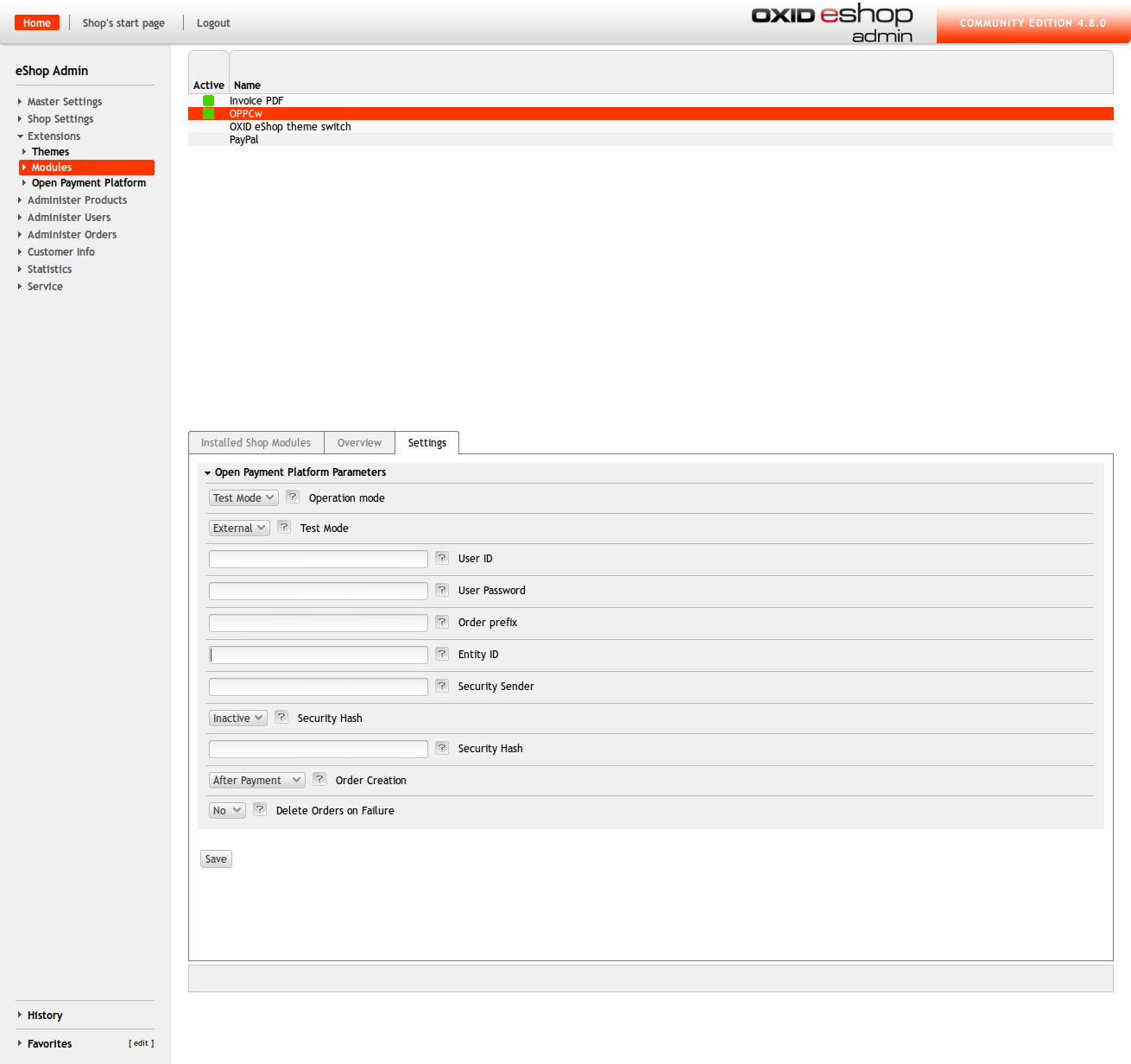This screenshot has height=1064, width=1131.
Task: Click edit link next to Favorites
Action: click(142, 1043)
